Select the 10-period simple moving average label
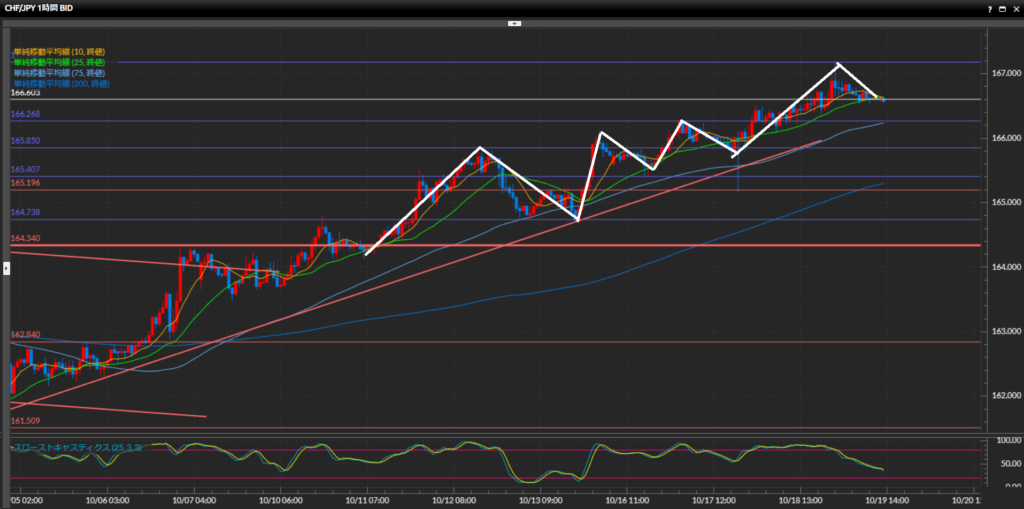 coord(59,51)
